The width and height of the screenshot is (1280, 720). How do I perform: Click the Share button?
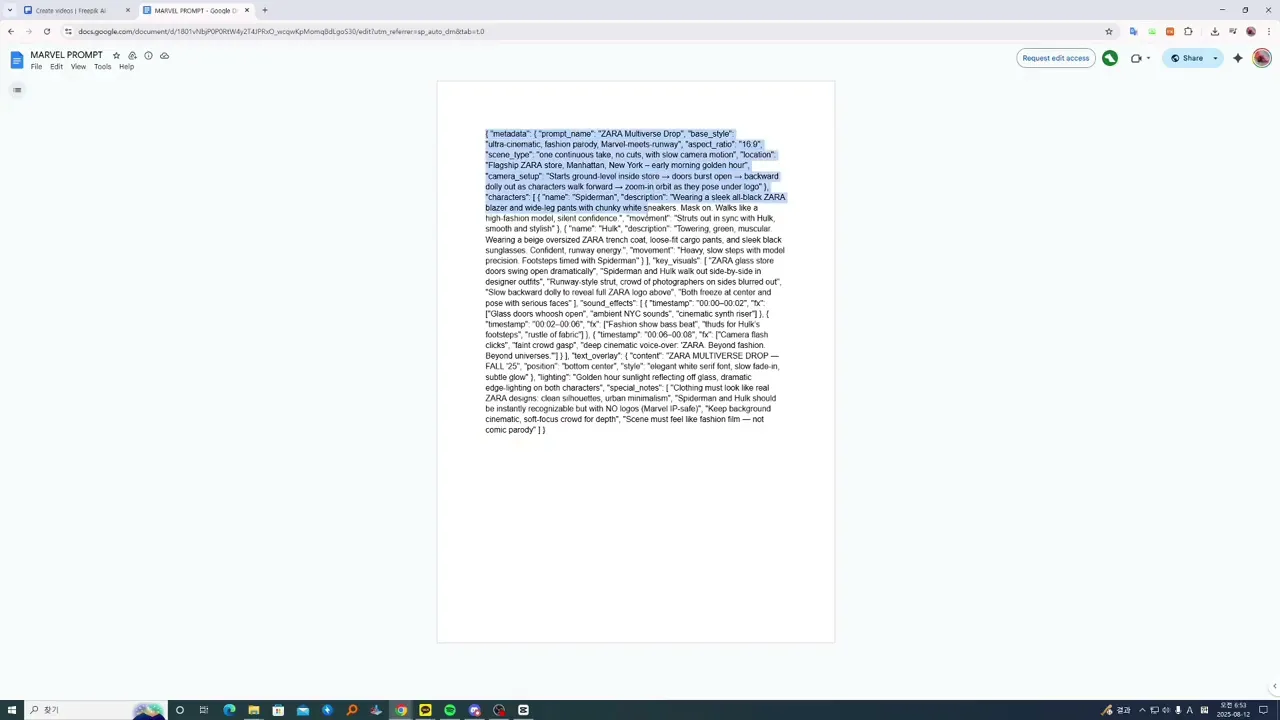(1187, 58)
